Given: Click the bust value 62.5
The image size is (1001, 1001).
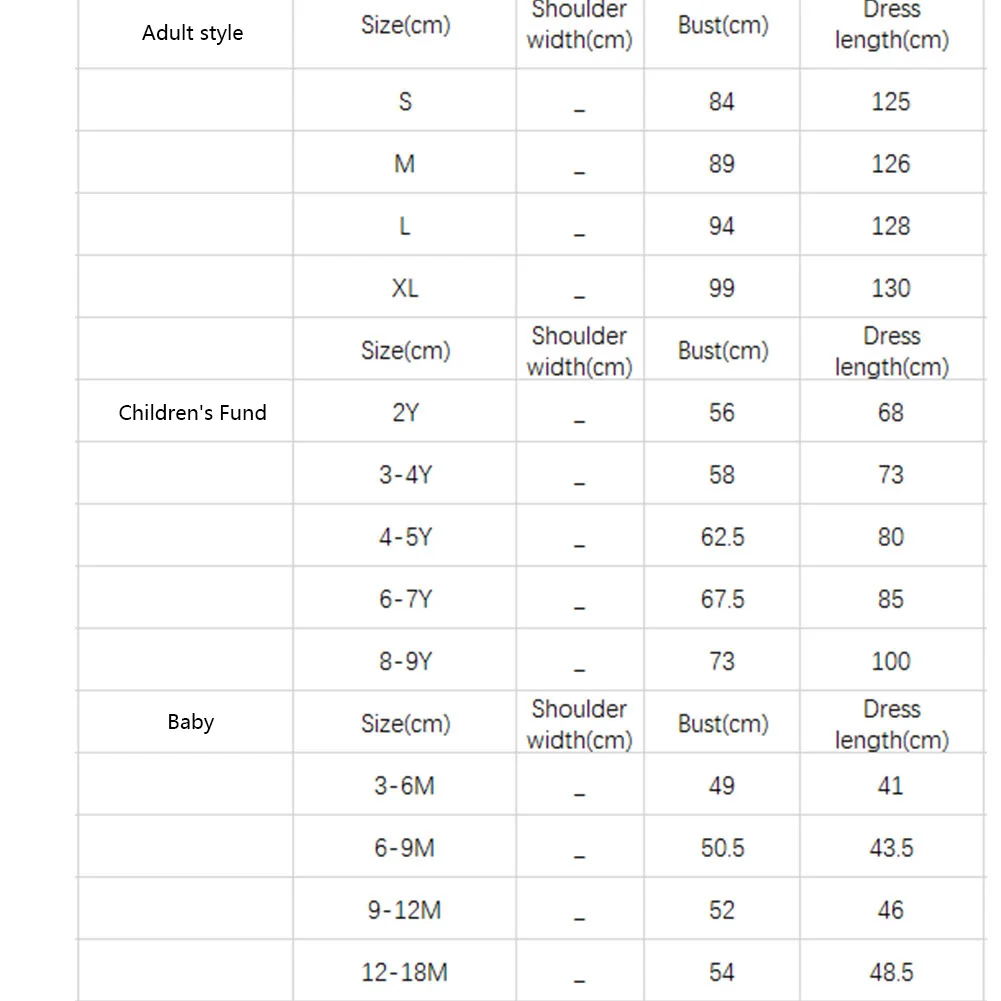Looking at the screenshot, I should 722,537.
